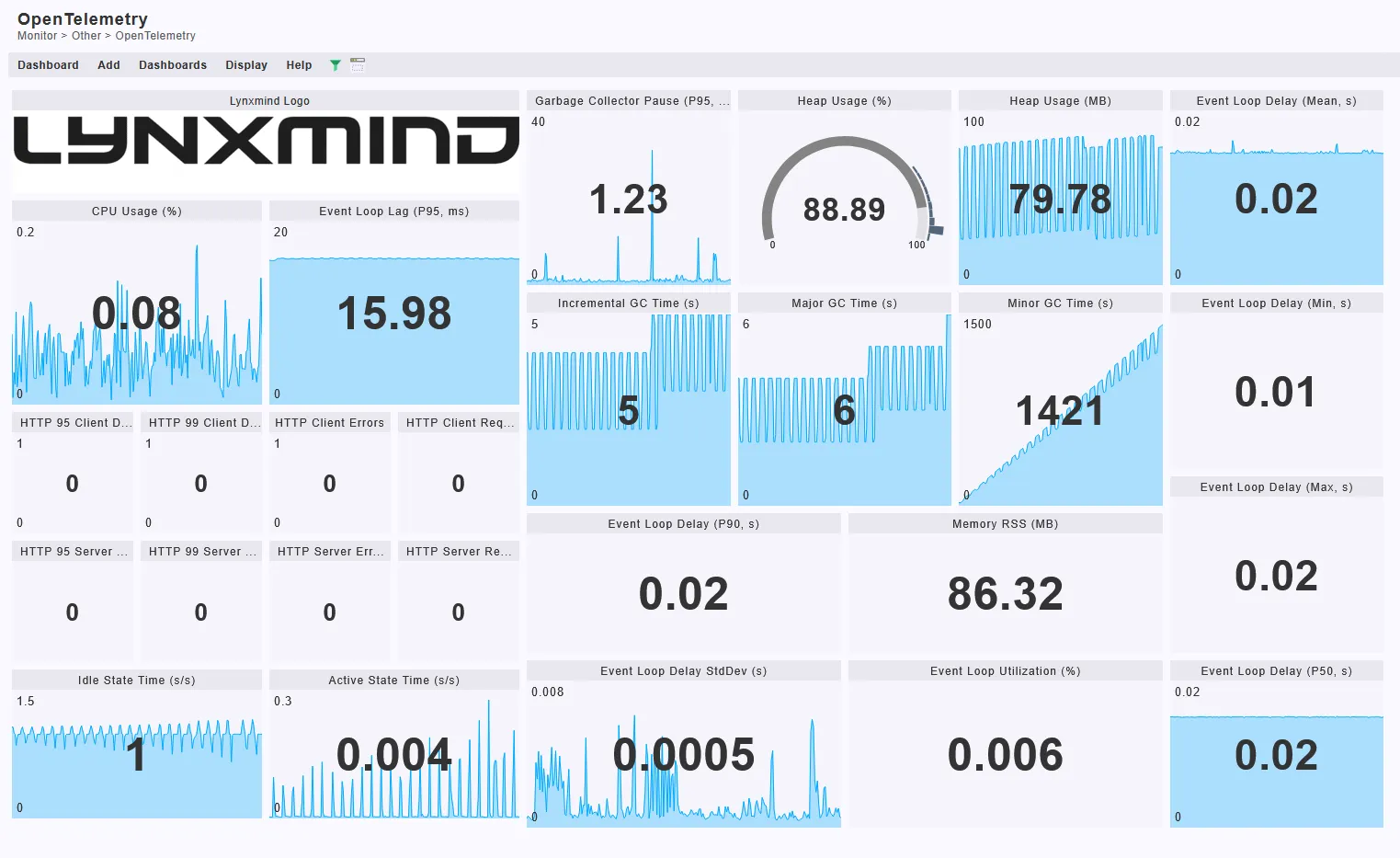The image size is (1400, 858).
Task: Open the Display menu
Action: (245, 64)
